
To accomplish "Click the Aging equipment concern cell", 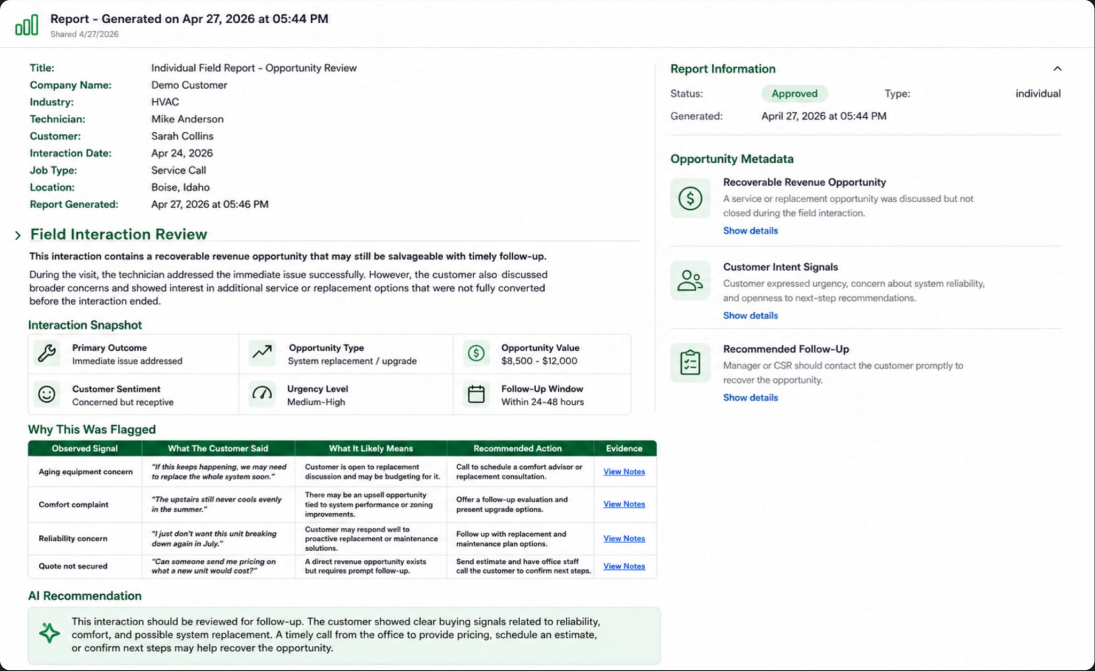I will (x=85, y=472).
